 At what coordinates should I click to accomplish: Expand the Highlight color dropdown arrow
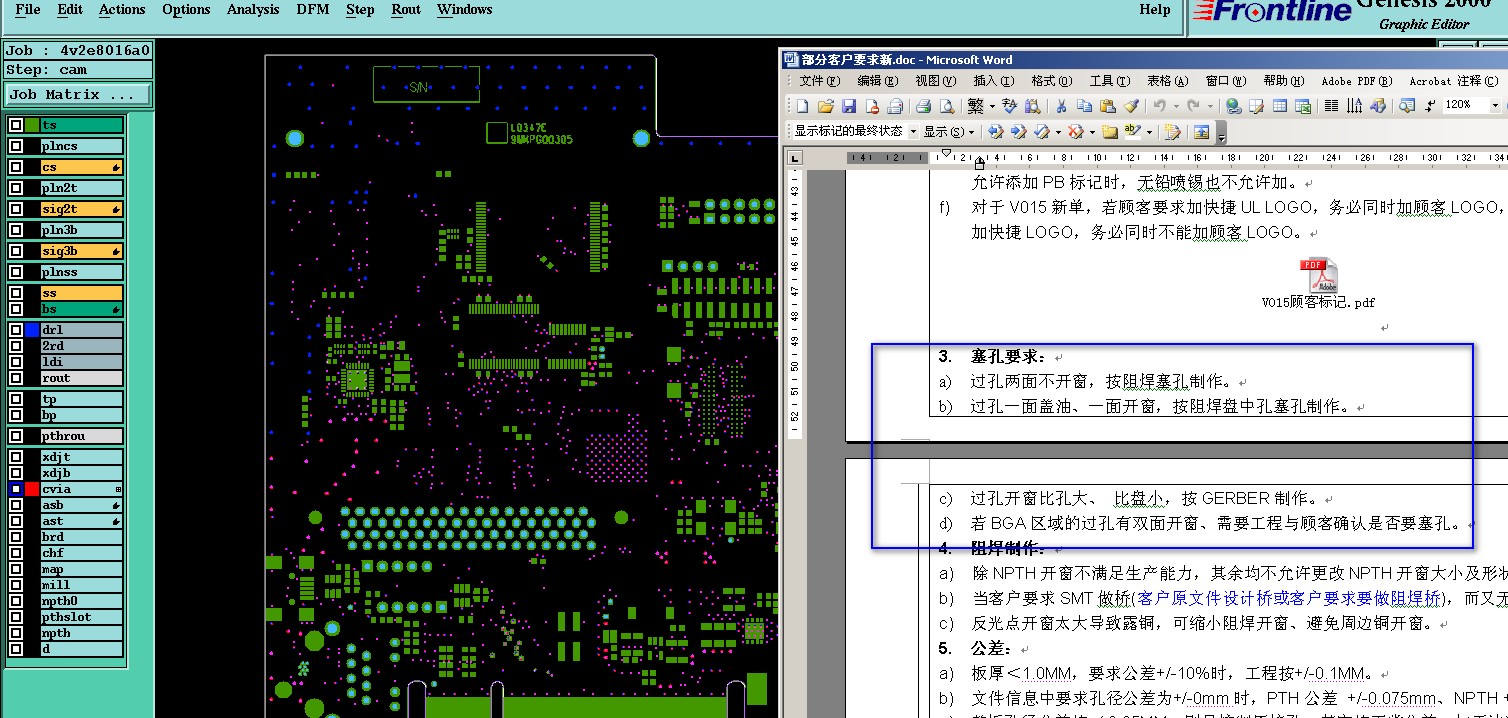(1149, 132)
